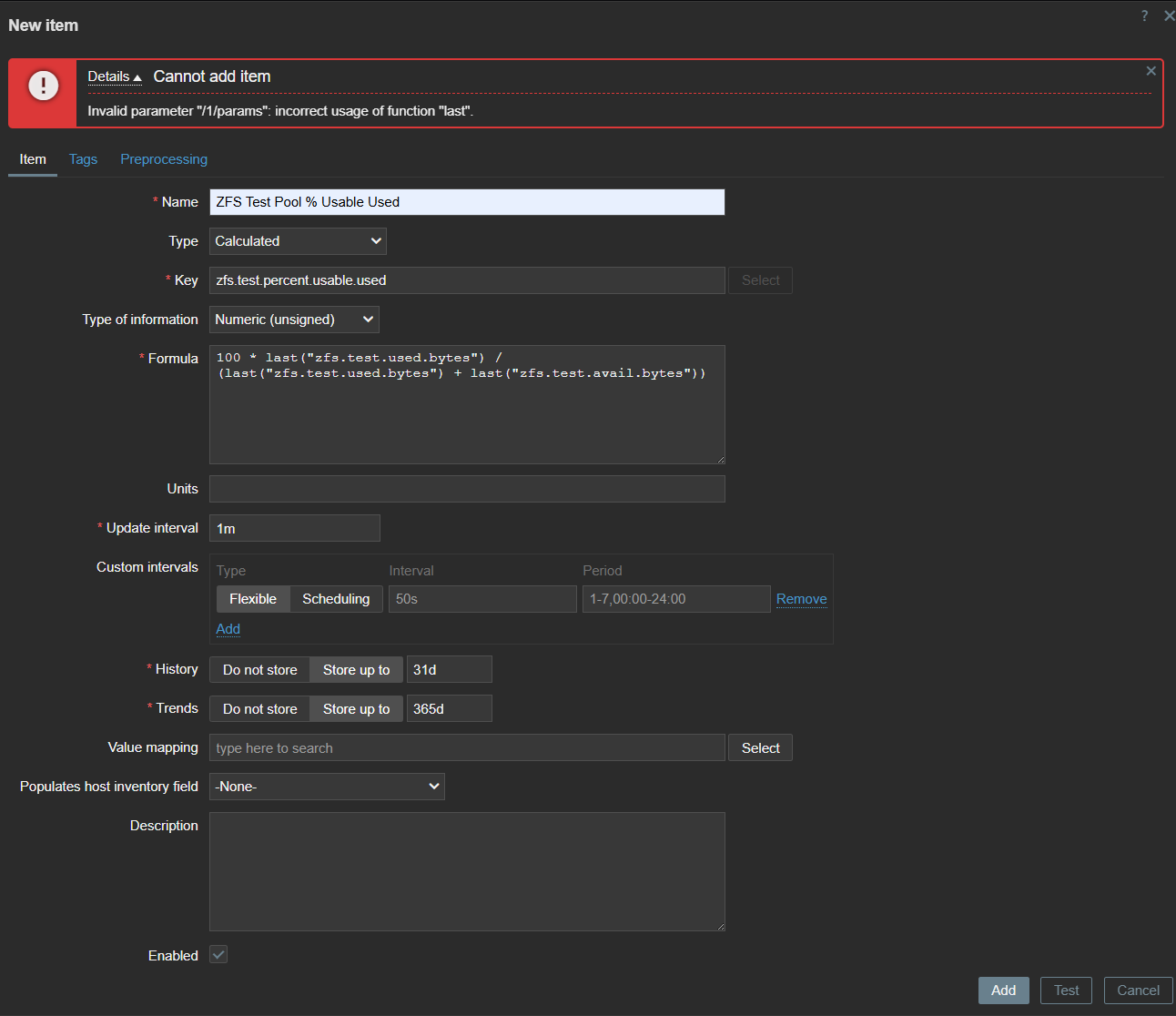Close the New item dialog
The image size is (1176, 1016).
coord(1169,15)
